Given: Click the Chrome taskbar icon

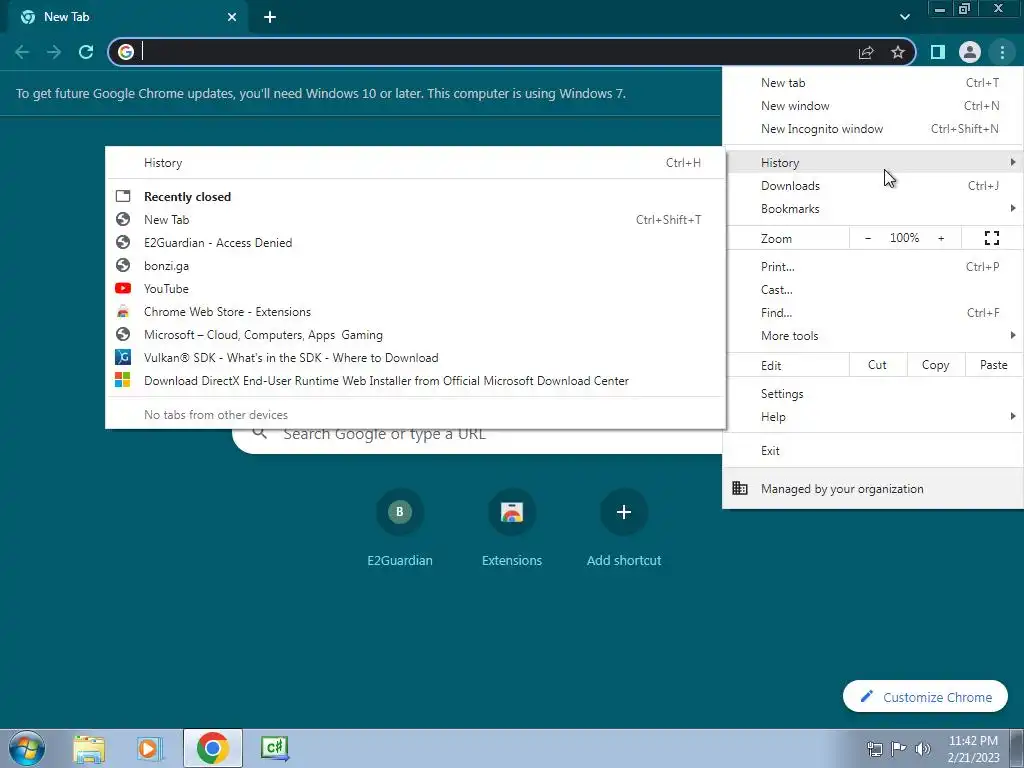Looking at the screenshot, I should (x=212, y=748).
